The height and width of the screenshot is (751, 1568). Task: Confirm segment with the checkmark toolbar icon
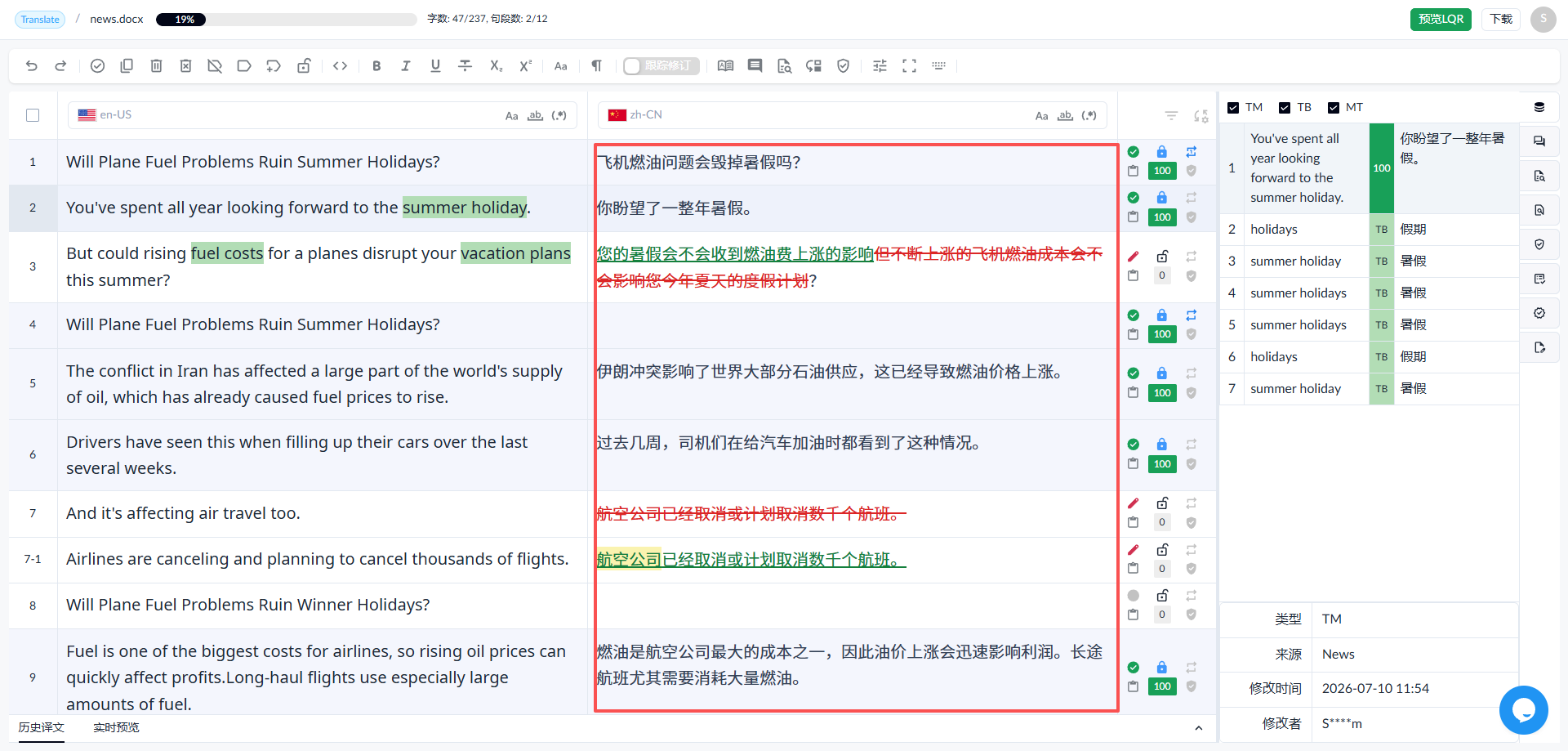click(x=97, y=66)
